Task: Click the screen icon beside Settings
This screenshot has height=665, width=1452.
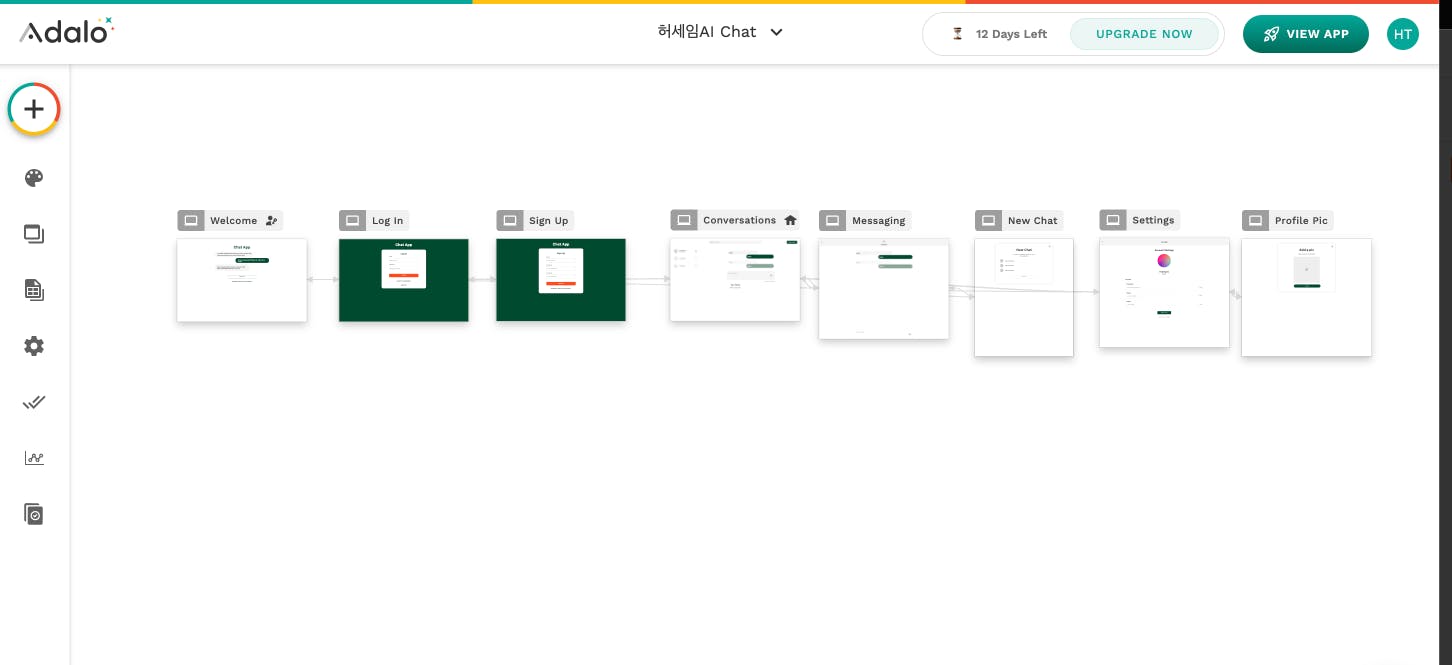Action: pyautogui.click(x=1113, y=220)
